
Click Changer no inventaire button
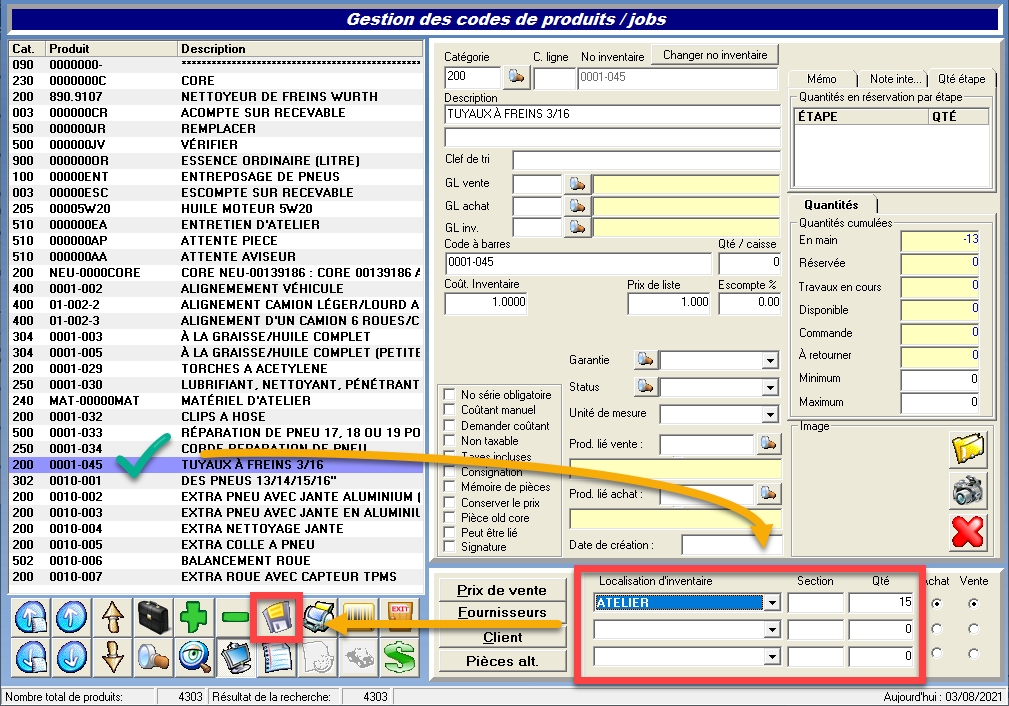pyautogui.click(x=715, y=55)
